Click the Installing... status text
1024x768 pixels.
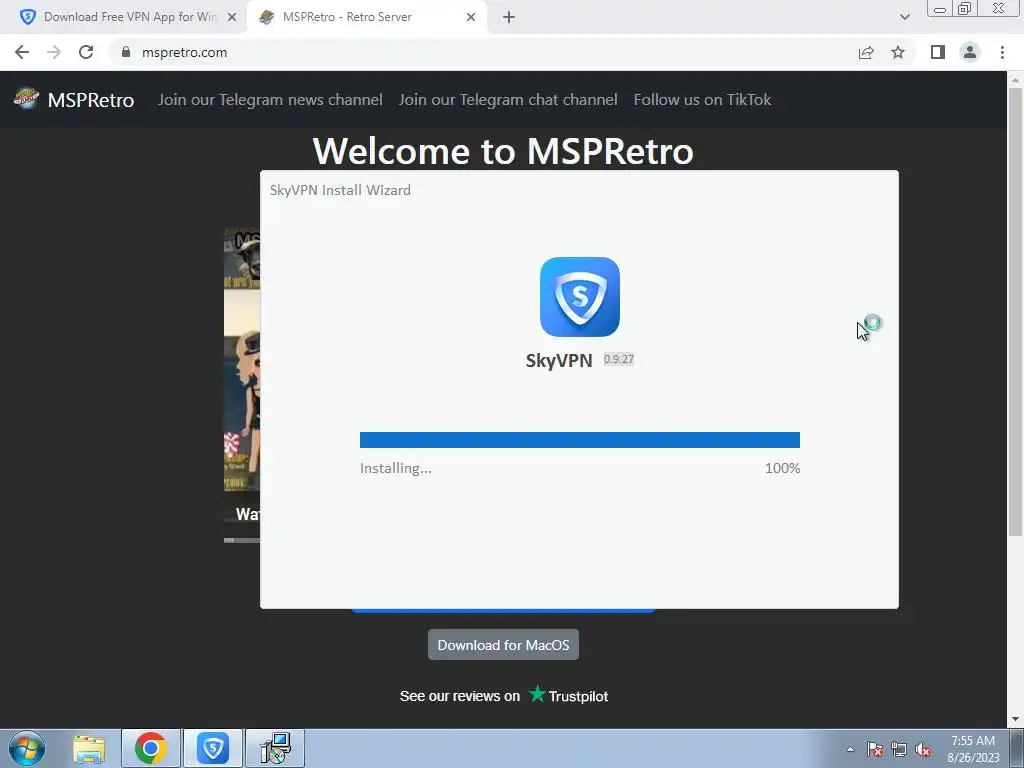(x=396, y=468)
